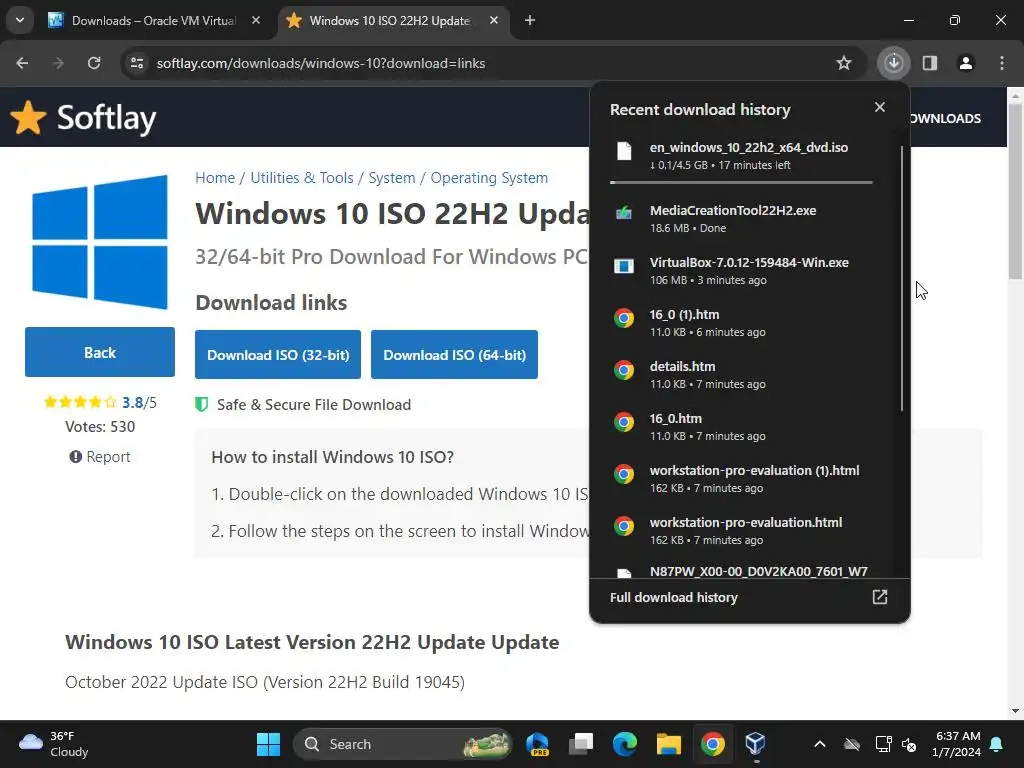The image size is (1024, 768).
Task: Click the en_windows_10_22h2_x64_dvd.iso file icon
Action: [x=624, y=151]
